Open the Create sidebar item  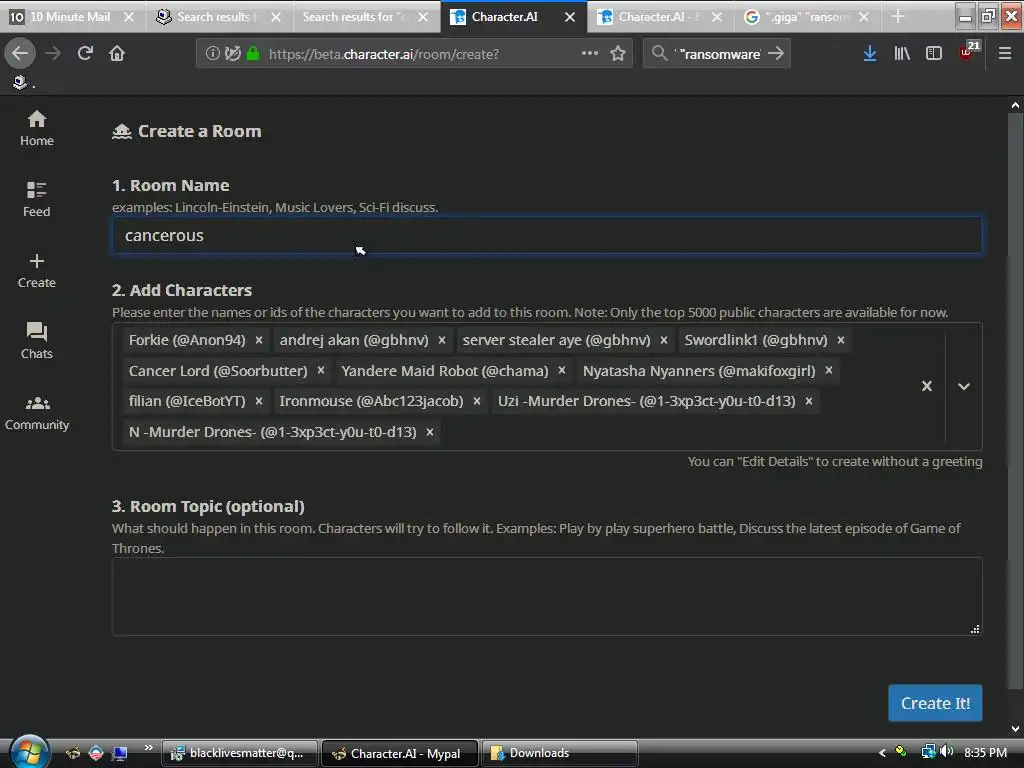pyautogui.click(x=37, y=271)
